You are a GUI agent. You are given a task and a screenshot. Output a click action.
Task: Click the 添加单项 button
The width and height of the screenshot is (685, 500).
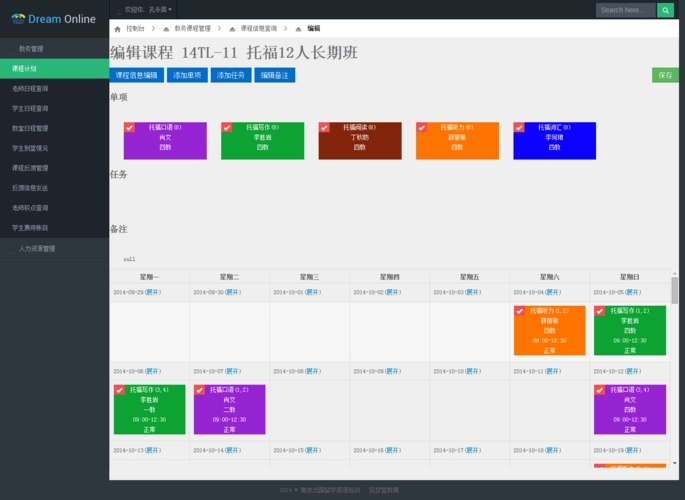point(187,75)
